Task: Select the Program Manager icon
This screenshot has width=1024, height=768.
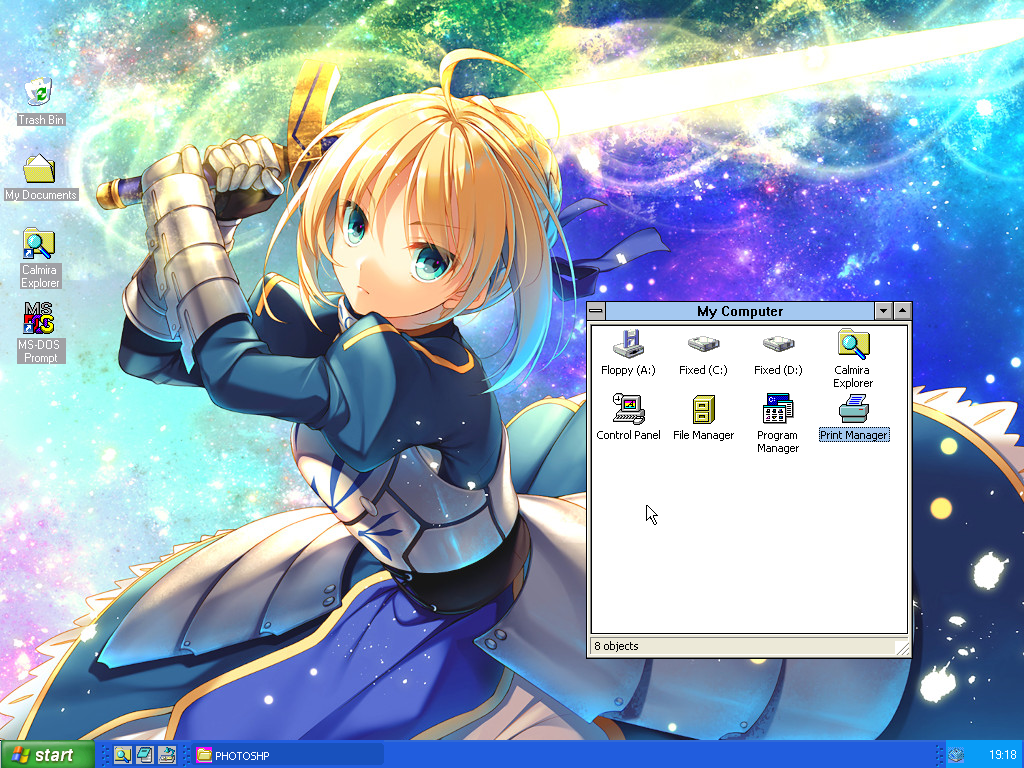Action: click(x=778, y=409)
